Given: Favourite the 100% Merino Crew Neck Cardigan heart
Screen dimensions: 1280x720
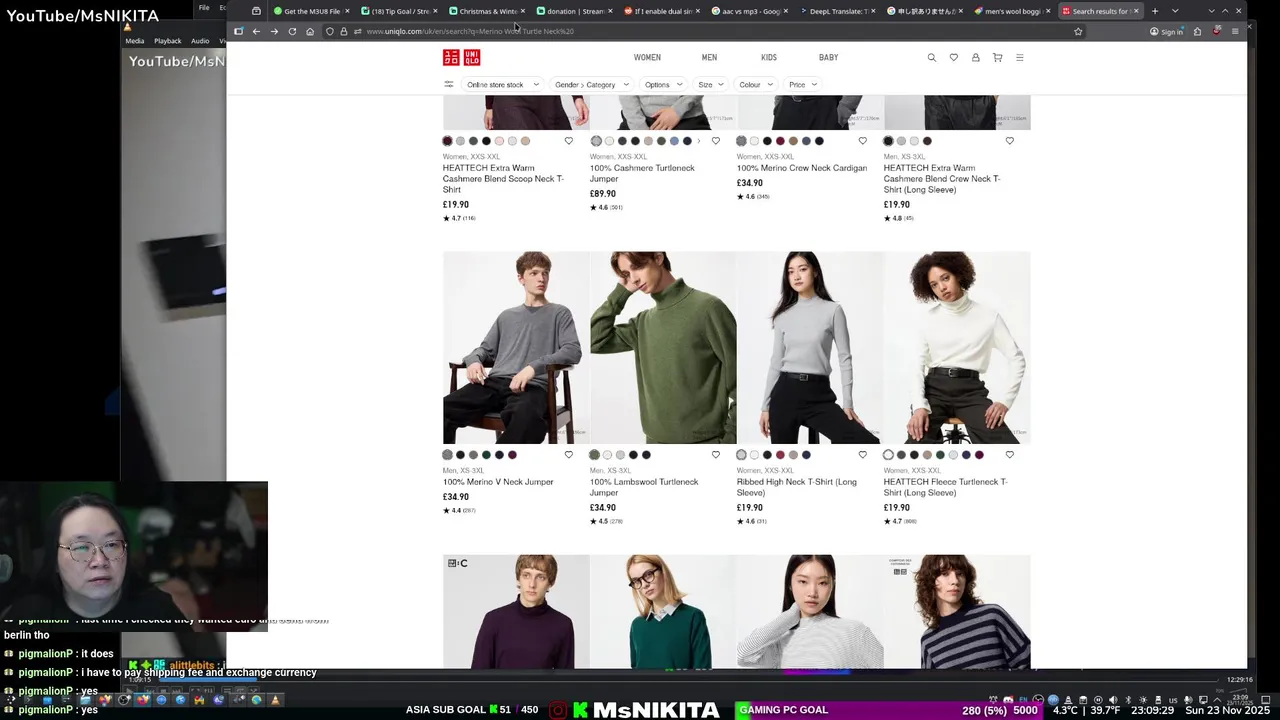Looking at the screenshot, I should coord(862,141).
